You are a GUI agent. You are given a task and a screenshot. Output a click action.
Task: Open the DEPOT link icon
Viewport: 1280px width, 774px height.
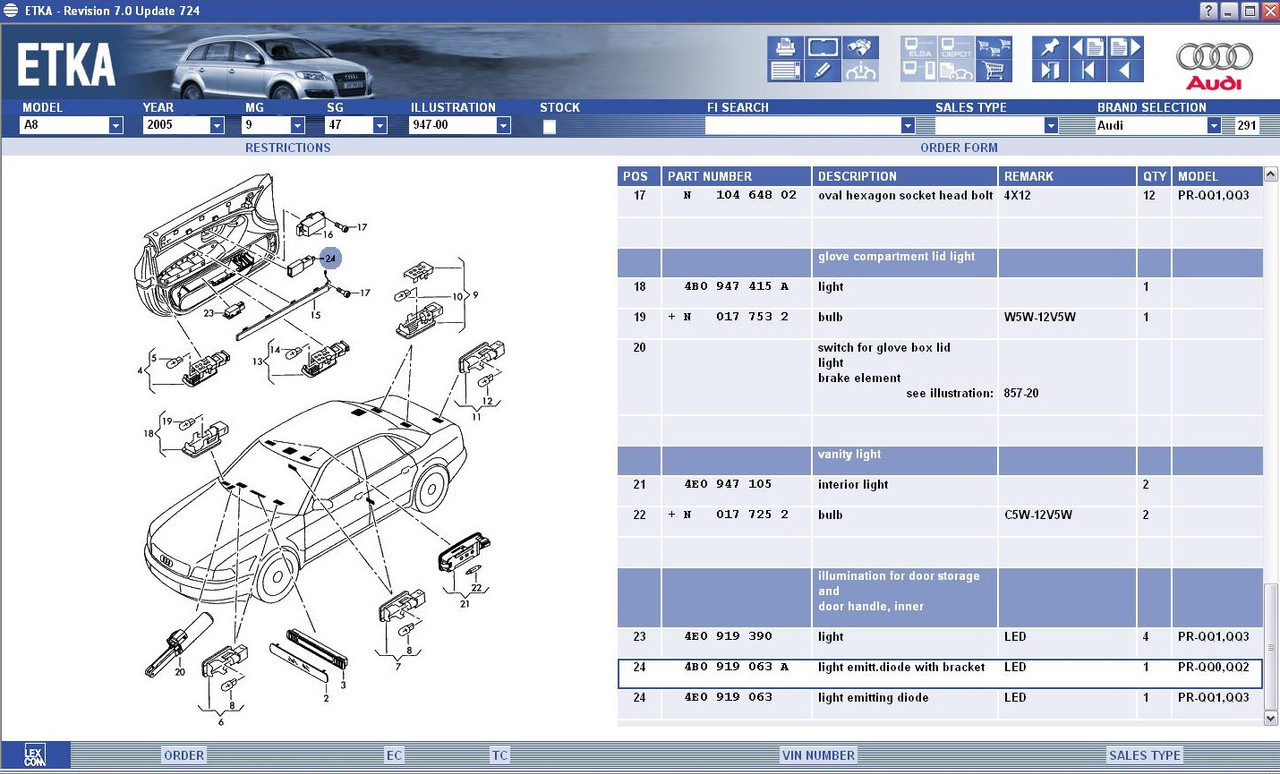(956, 47)
